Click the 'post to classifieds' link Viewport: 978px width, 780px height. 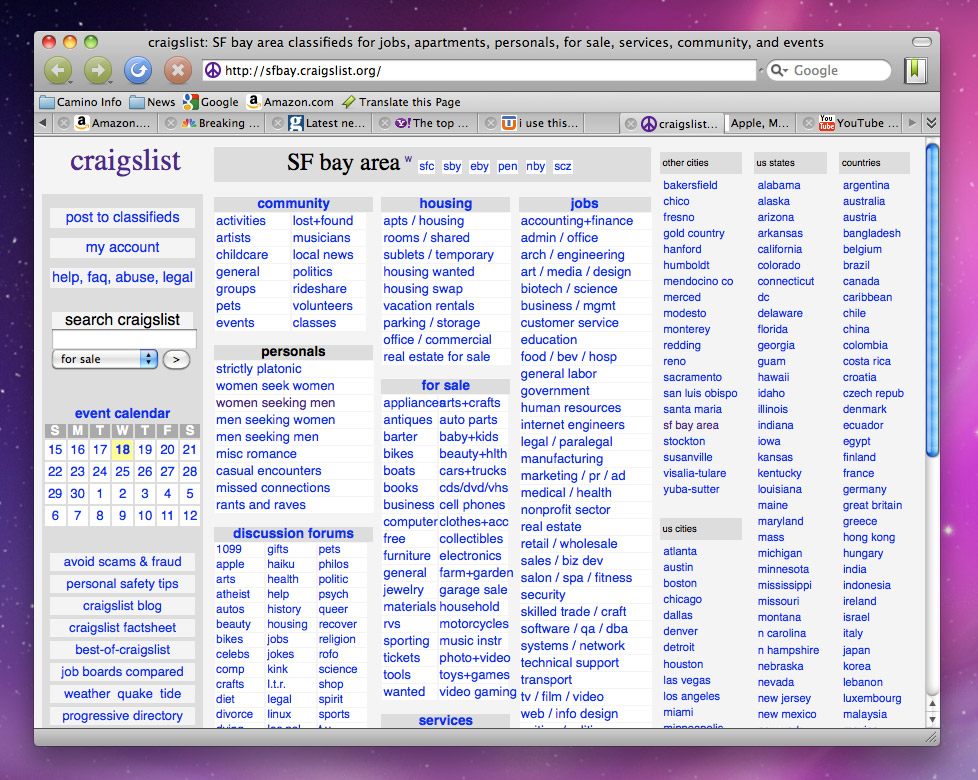[x=122, y=217]
